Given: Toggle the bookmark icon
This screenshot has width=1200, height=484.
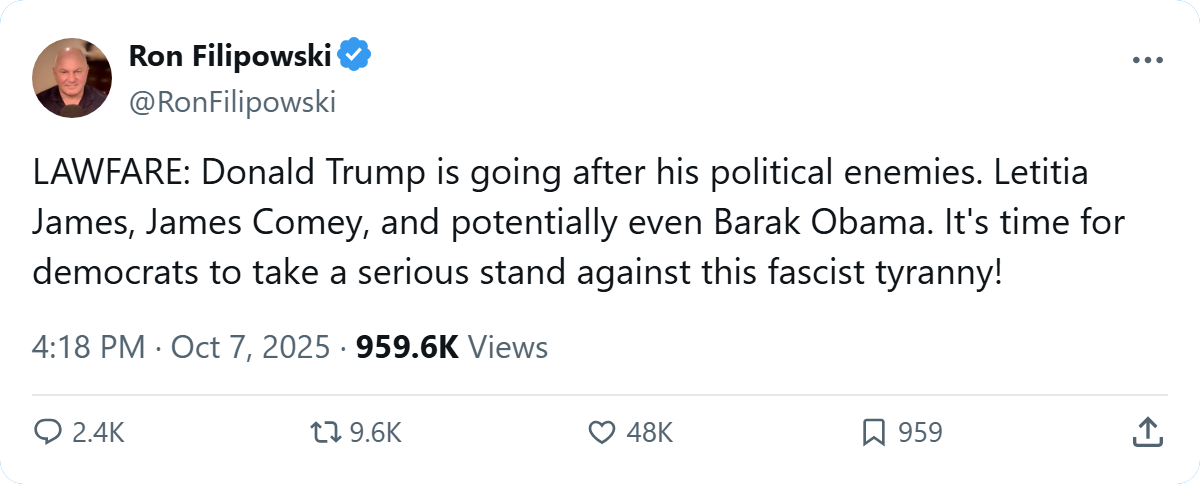Looking at the screenshot, I should click(x=872, y=432).
